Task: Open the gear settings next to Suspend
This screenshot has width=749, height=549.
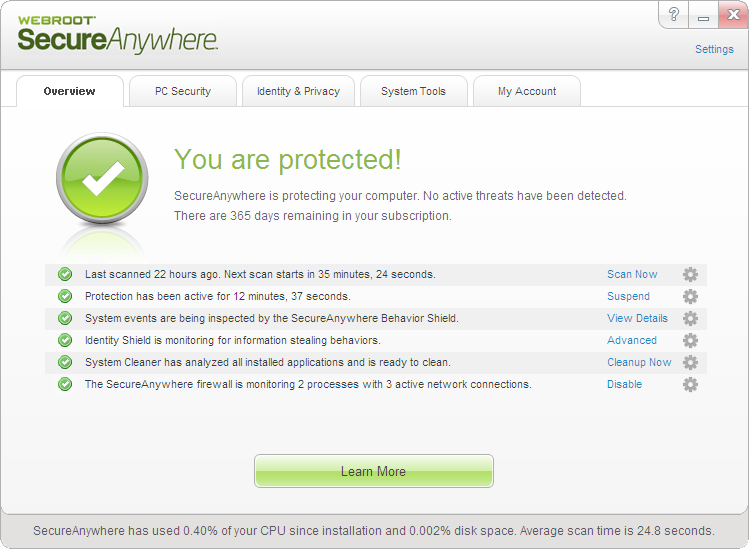Action: (x=690, y=296)
